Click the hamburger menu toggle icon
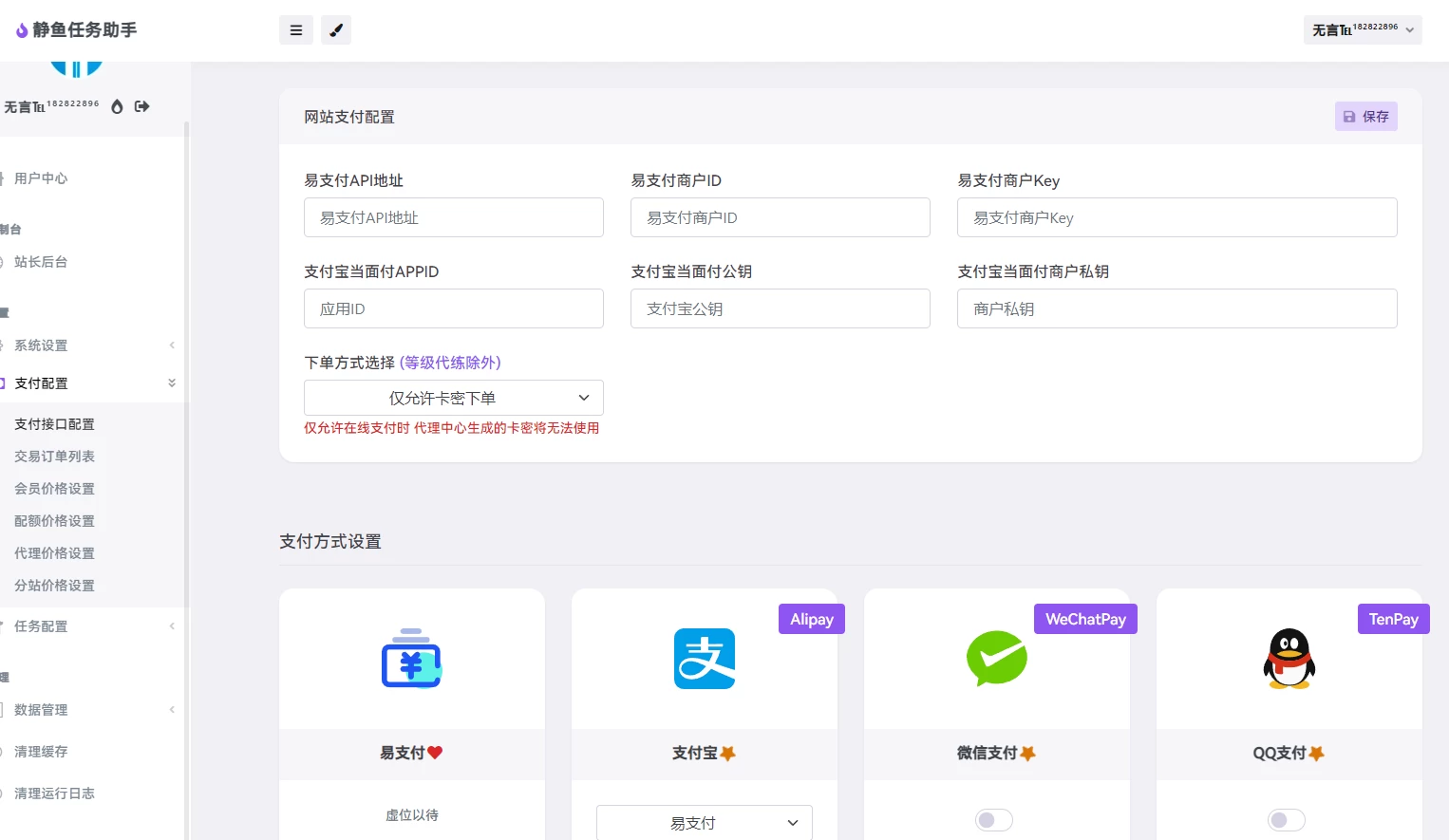Image resolution: width=1449 pixels, height=840 pixels. pos(296,30)
